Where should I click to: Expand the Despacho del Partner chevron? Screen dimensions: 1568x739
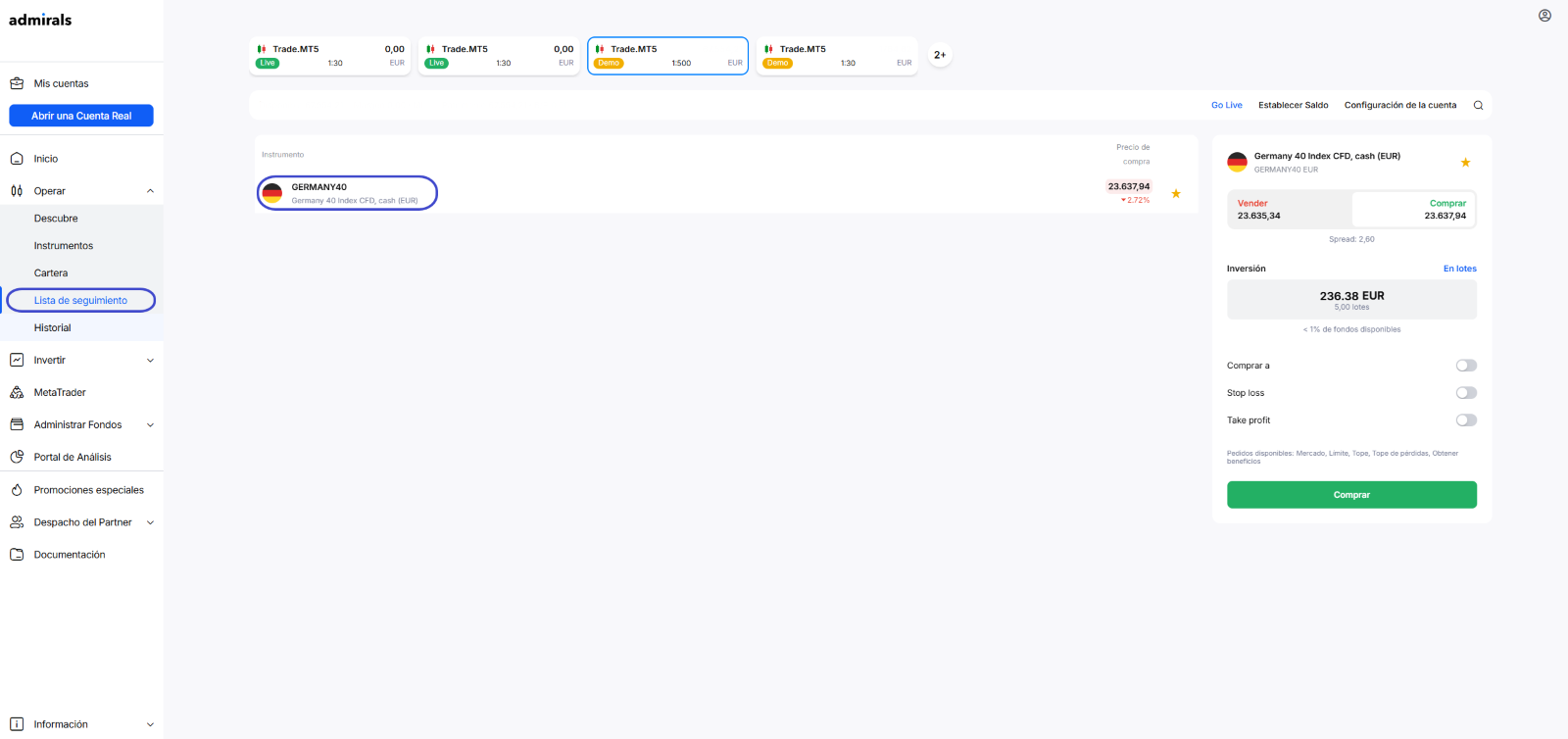[150, 522]
